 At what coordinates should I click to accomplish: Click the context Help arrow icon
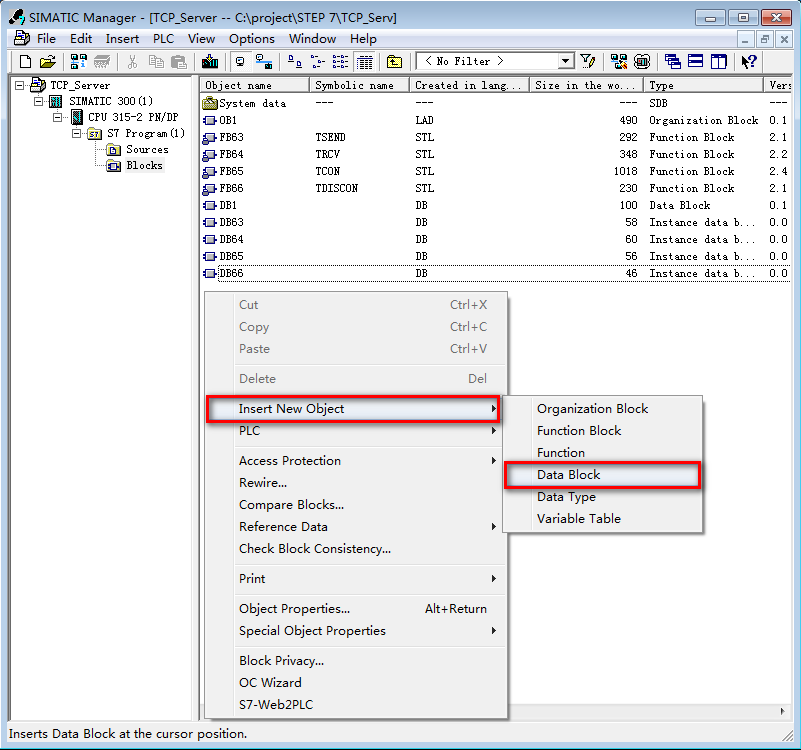749,62
